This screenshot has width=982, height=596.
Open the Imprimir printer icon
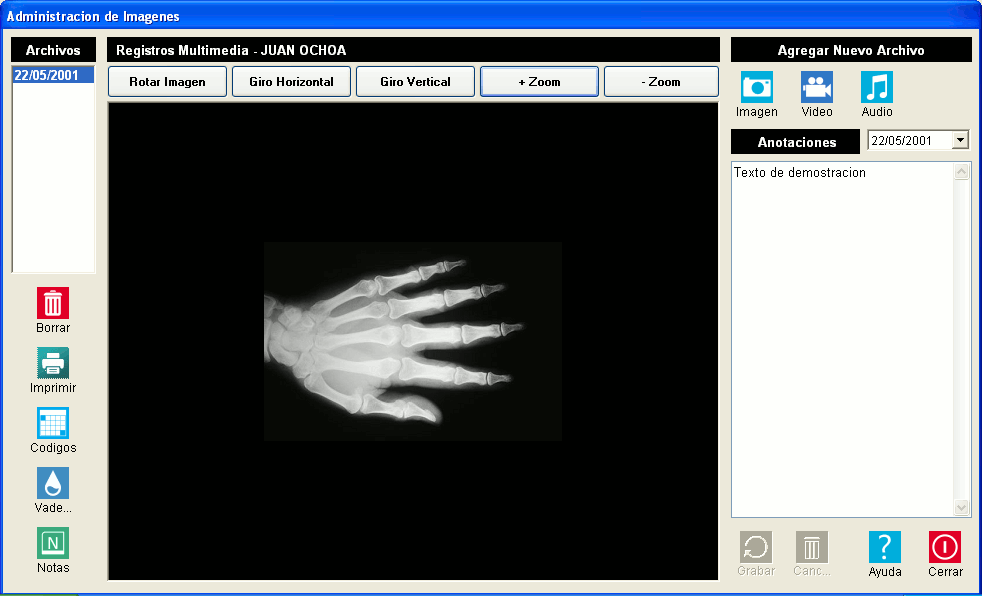(x=53, y=363)
